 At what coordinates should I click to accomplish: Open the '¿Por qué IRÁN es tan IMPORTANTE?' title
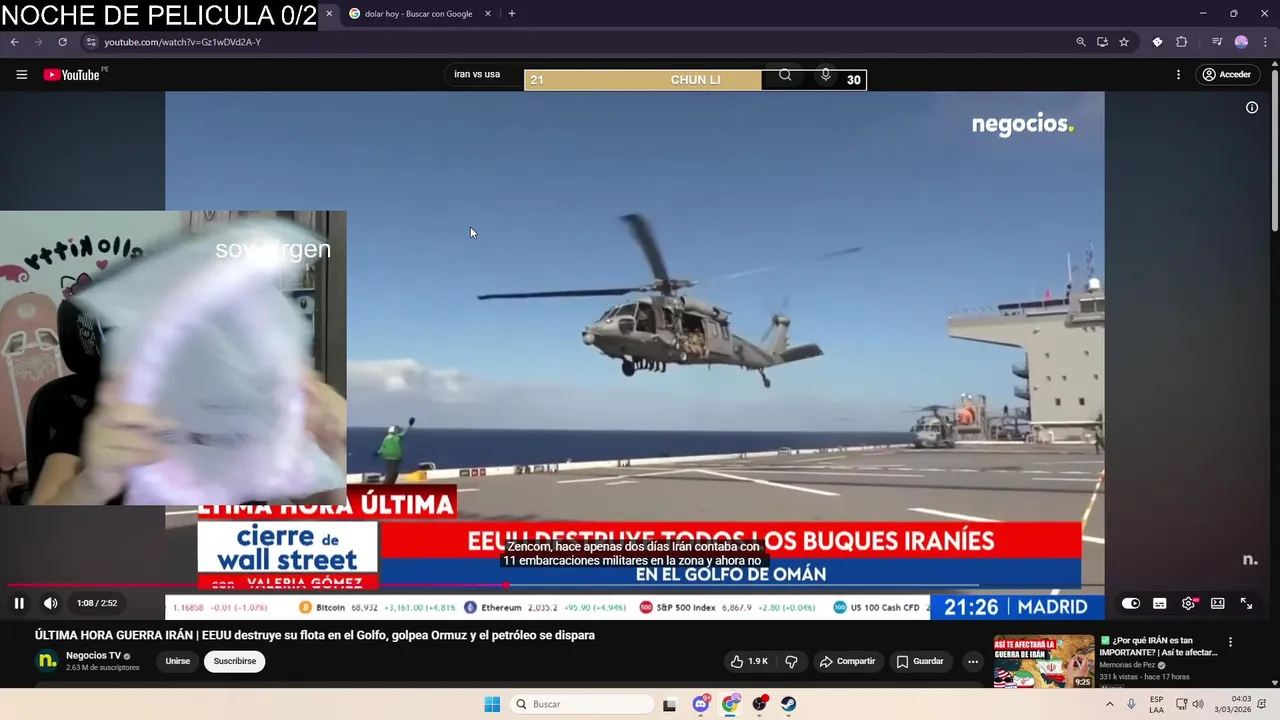(x=1159, y=646)
